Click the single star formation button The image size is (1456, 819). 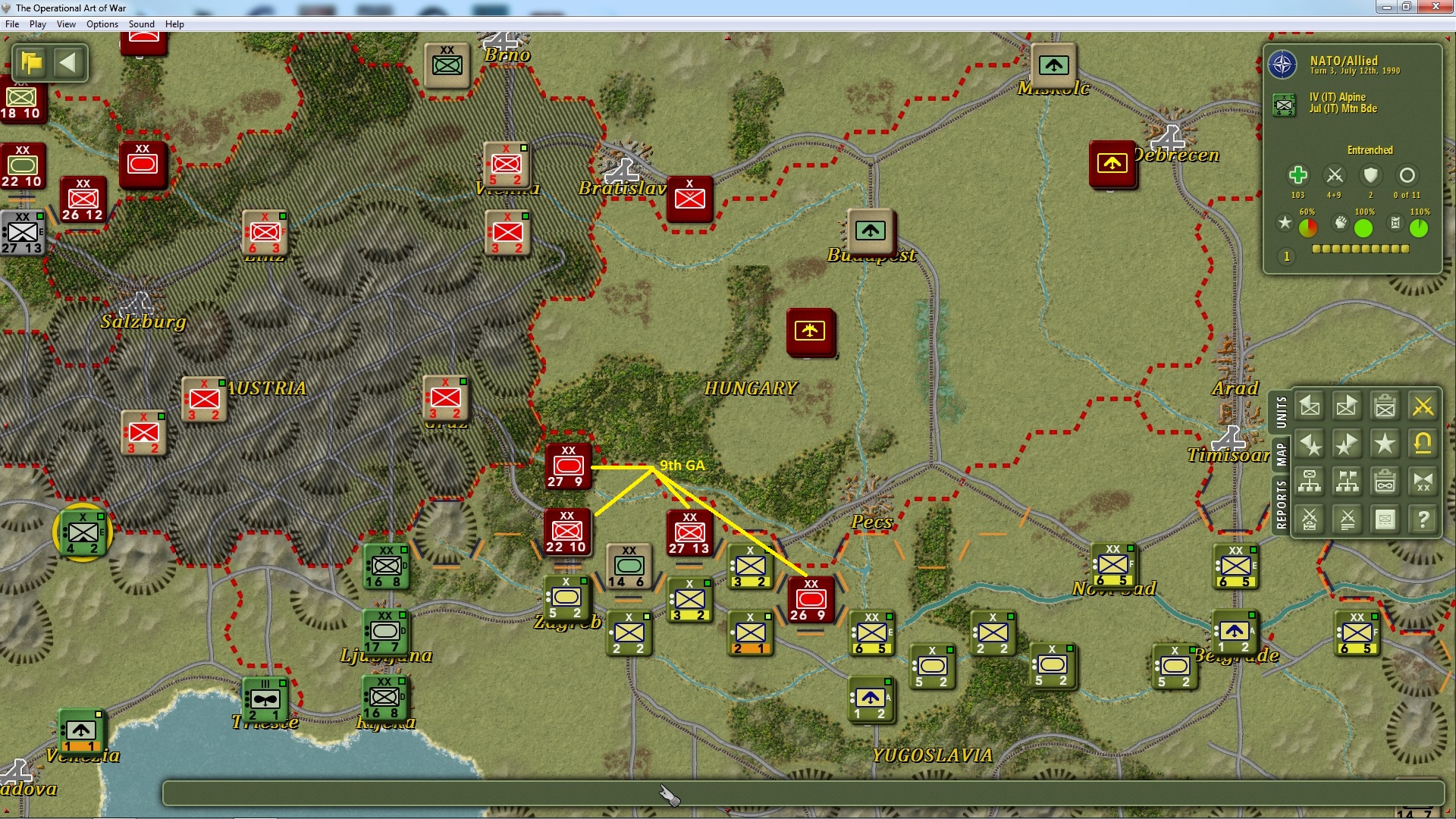[x=1385, y=444]
